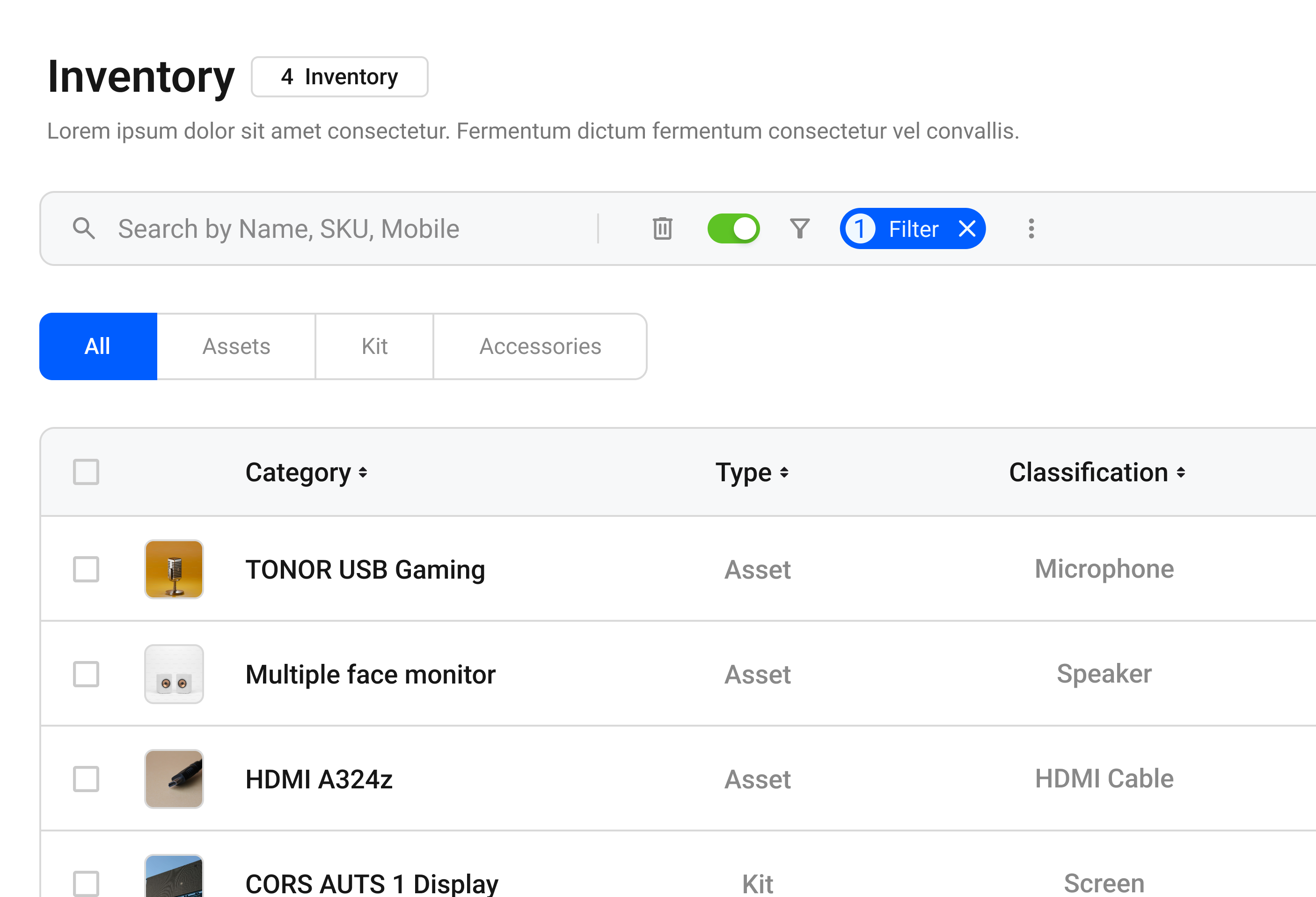The width and height of the screenshot is (1316, 897).
Task: Open the HDMI A324z cable thumbnail
Action: [174, 779]
